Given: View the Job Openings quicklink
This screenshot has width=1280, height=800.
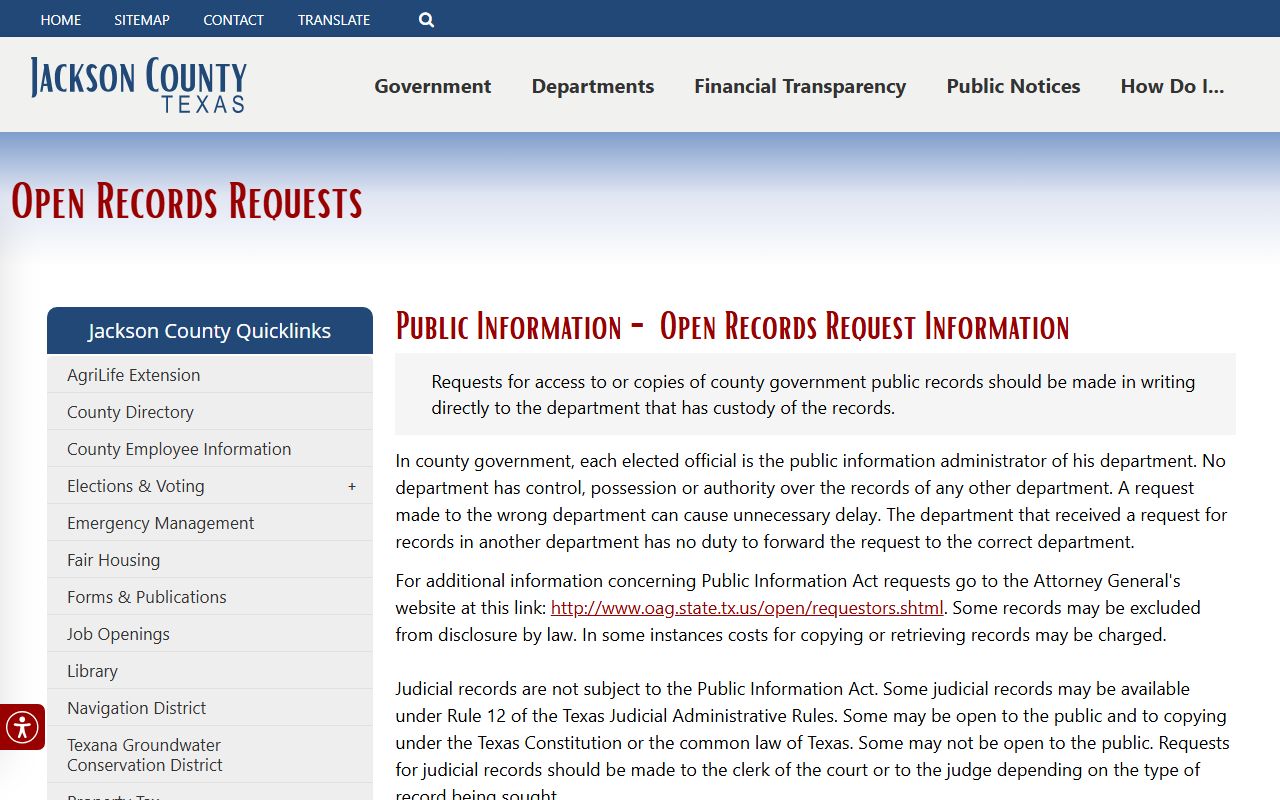Looking at the screenshot, I should (x=210, y=634).
